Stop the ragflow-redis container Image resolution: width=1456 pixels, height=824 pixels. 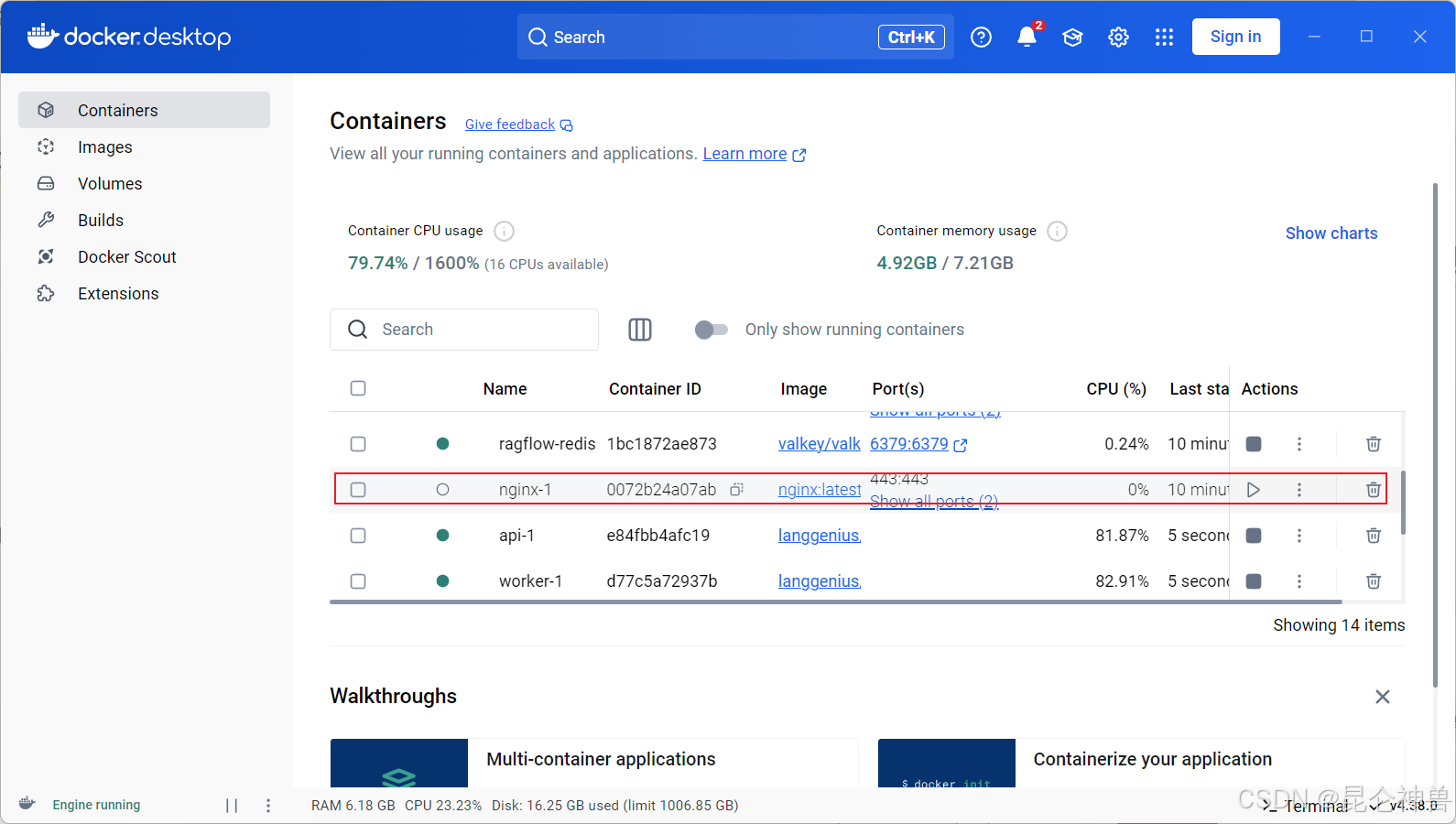point(1254,444)
